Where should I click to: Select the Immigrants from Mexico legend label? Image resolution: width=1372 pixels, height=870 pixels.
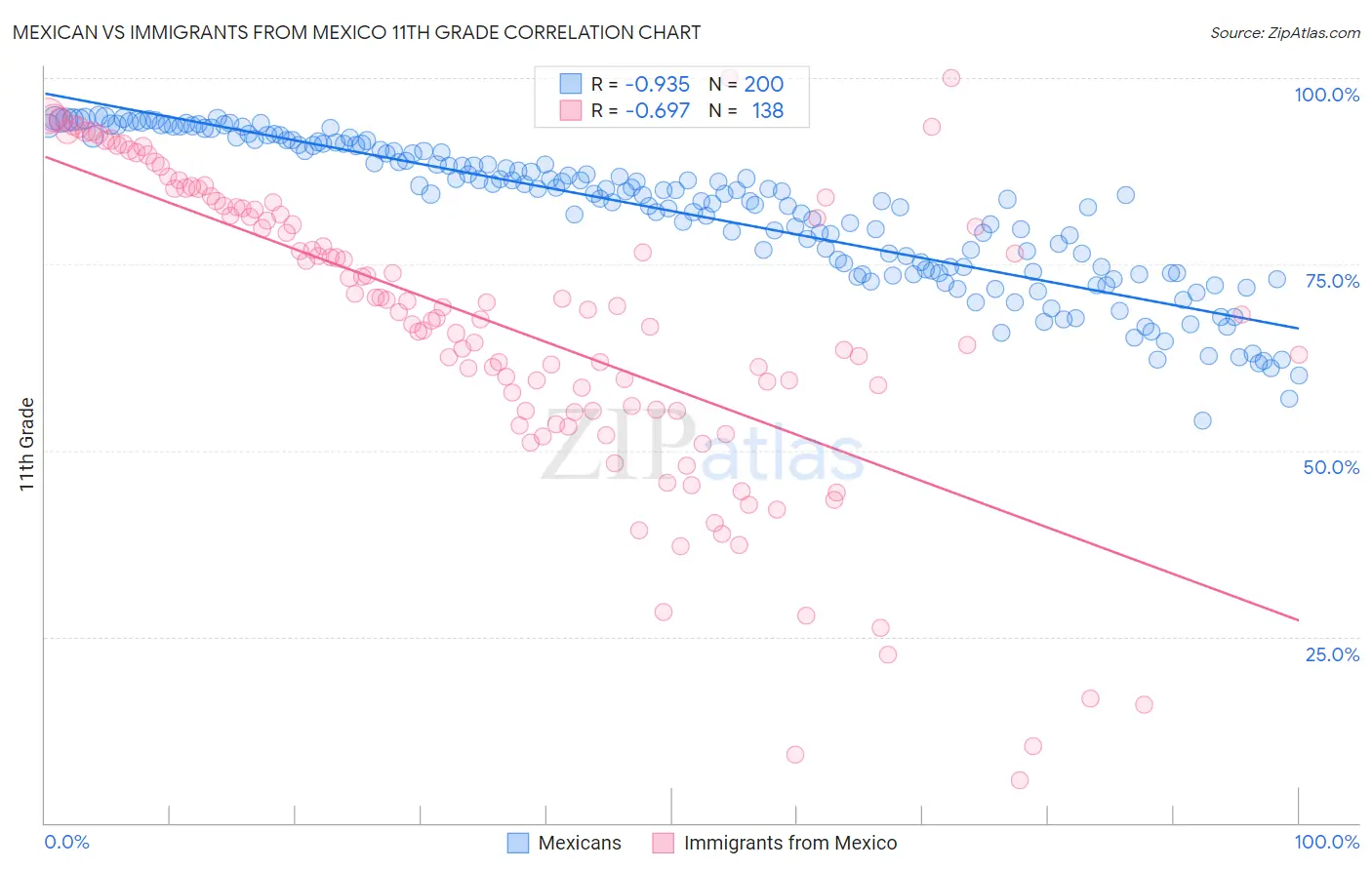coord(790,843)
